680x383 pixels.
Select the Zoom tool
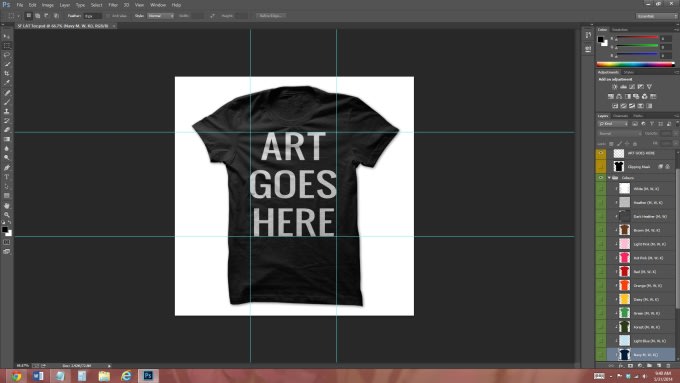pyautogui.click(x=7, y=215)
